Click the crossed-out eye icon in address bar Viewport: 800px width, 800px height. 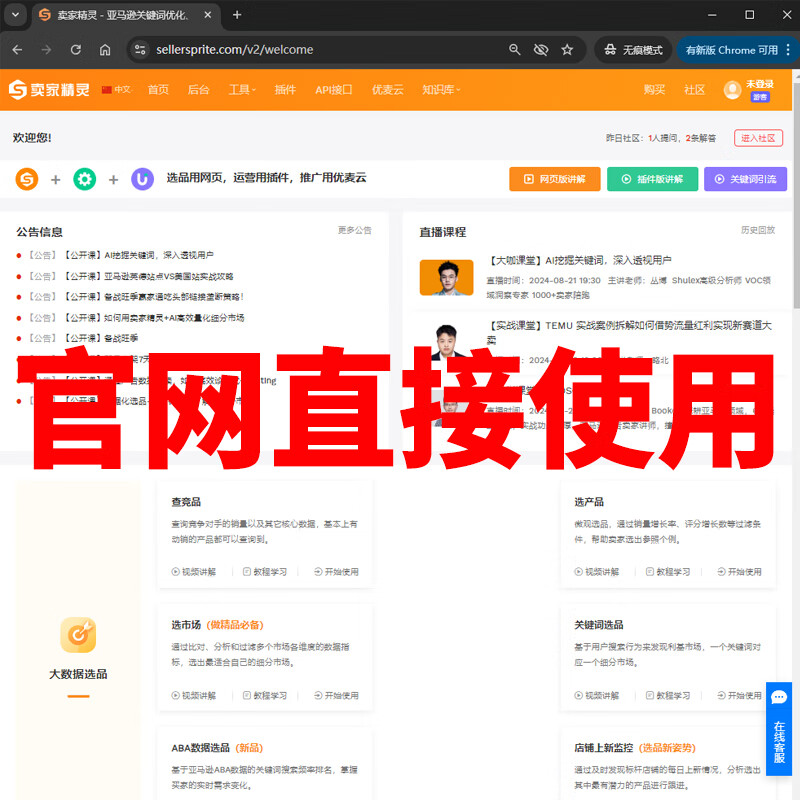point(541,50)
